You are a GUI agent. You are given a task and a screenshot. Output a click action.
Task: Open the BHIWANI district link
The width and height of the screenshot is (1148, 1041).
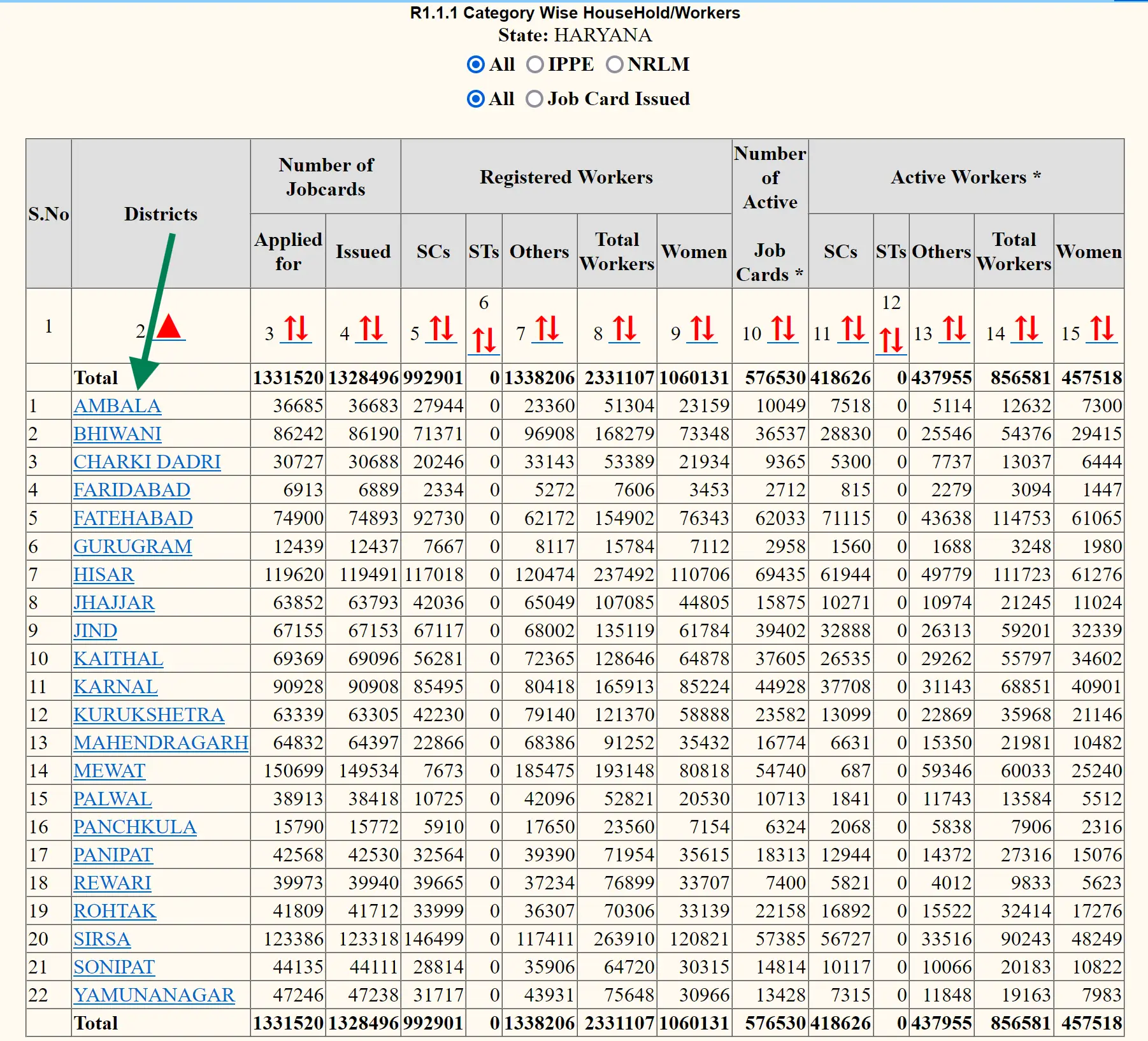click(x=117, y=434)
